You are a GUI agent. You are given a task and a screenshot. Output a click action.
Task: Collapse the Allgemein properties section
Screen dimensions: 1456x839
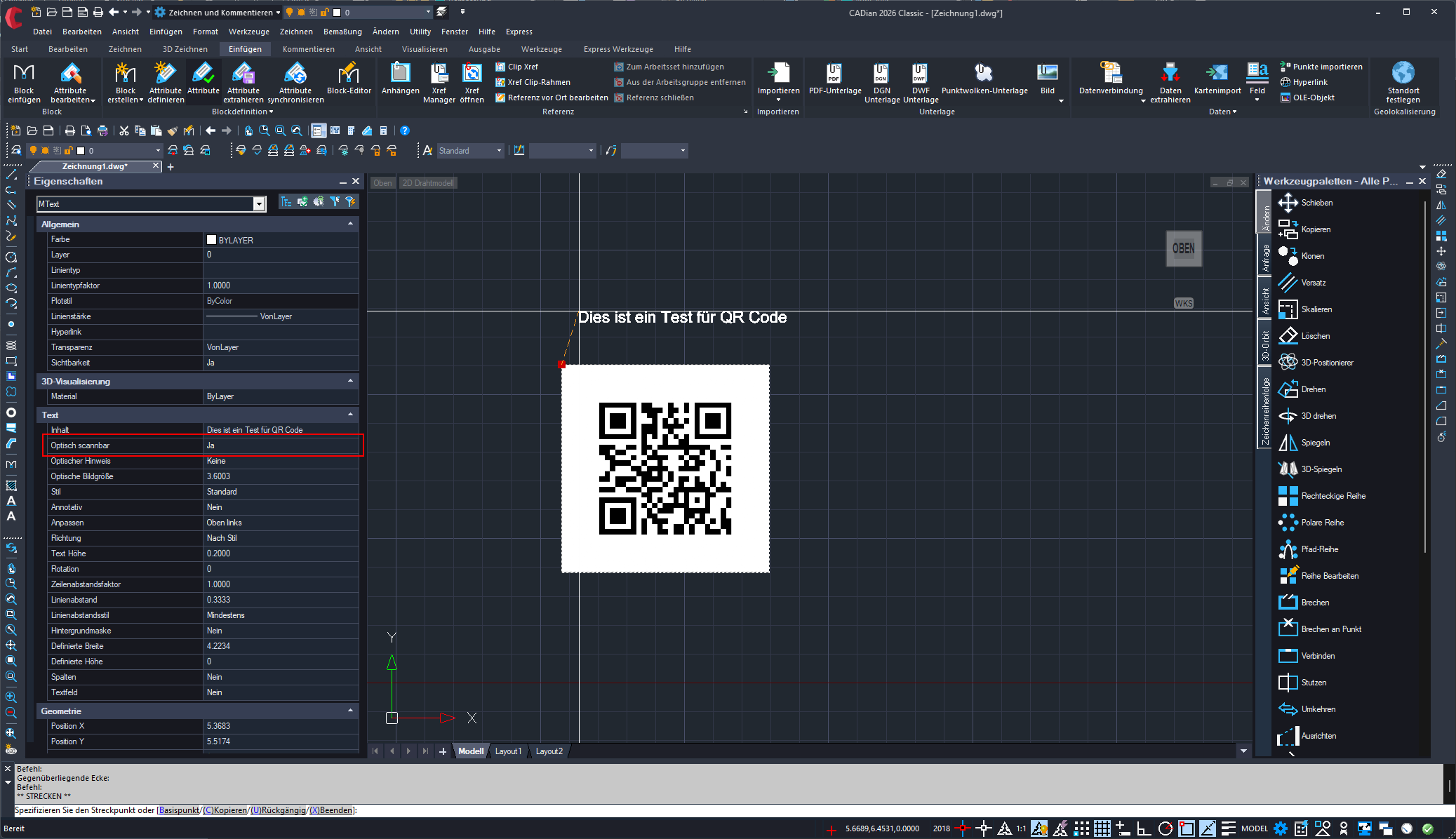[350, 224]
